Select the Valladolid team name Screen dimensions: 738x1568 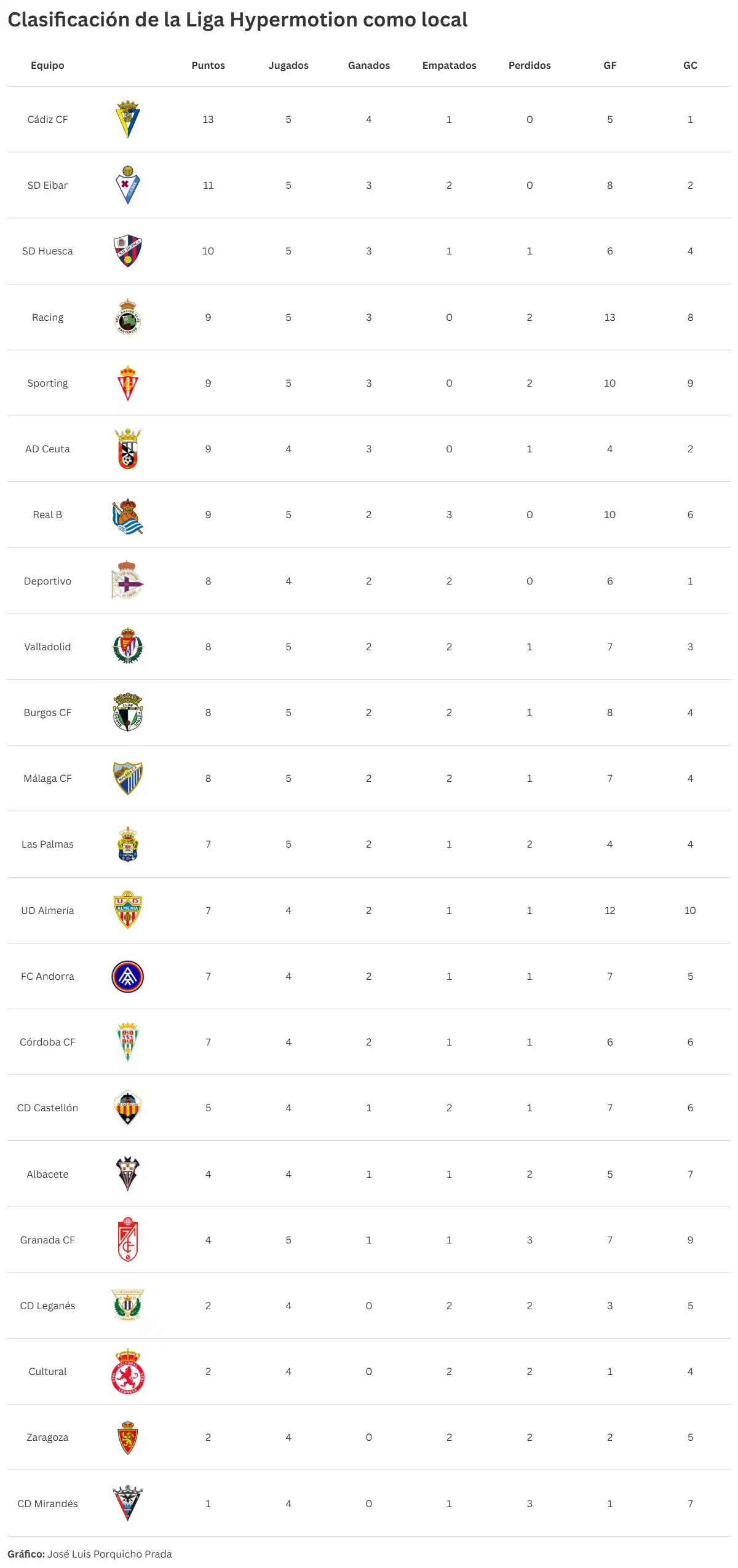47,647
